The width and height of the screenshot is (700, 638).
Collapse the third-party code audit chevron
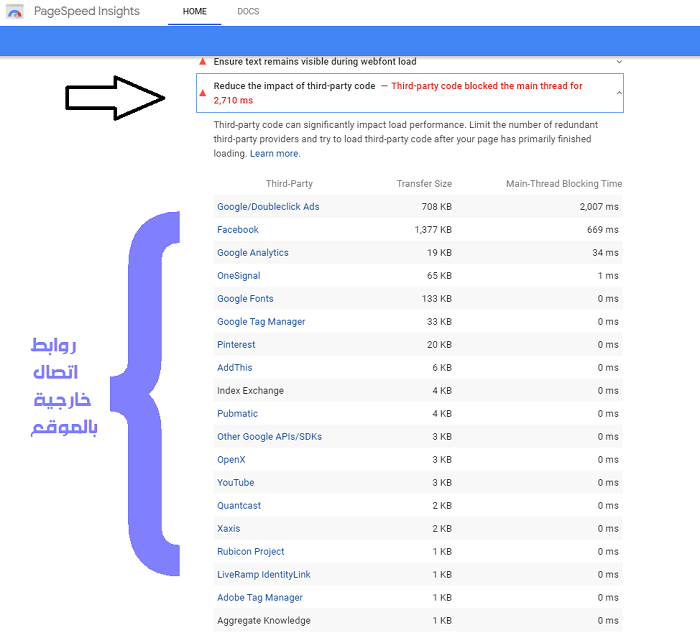tap(618, 93)
